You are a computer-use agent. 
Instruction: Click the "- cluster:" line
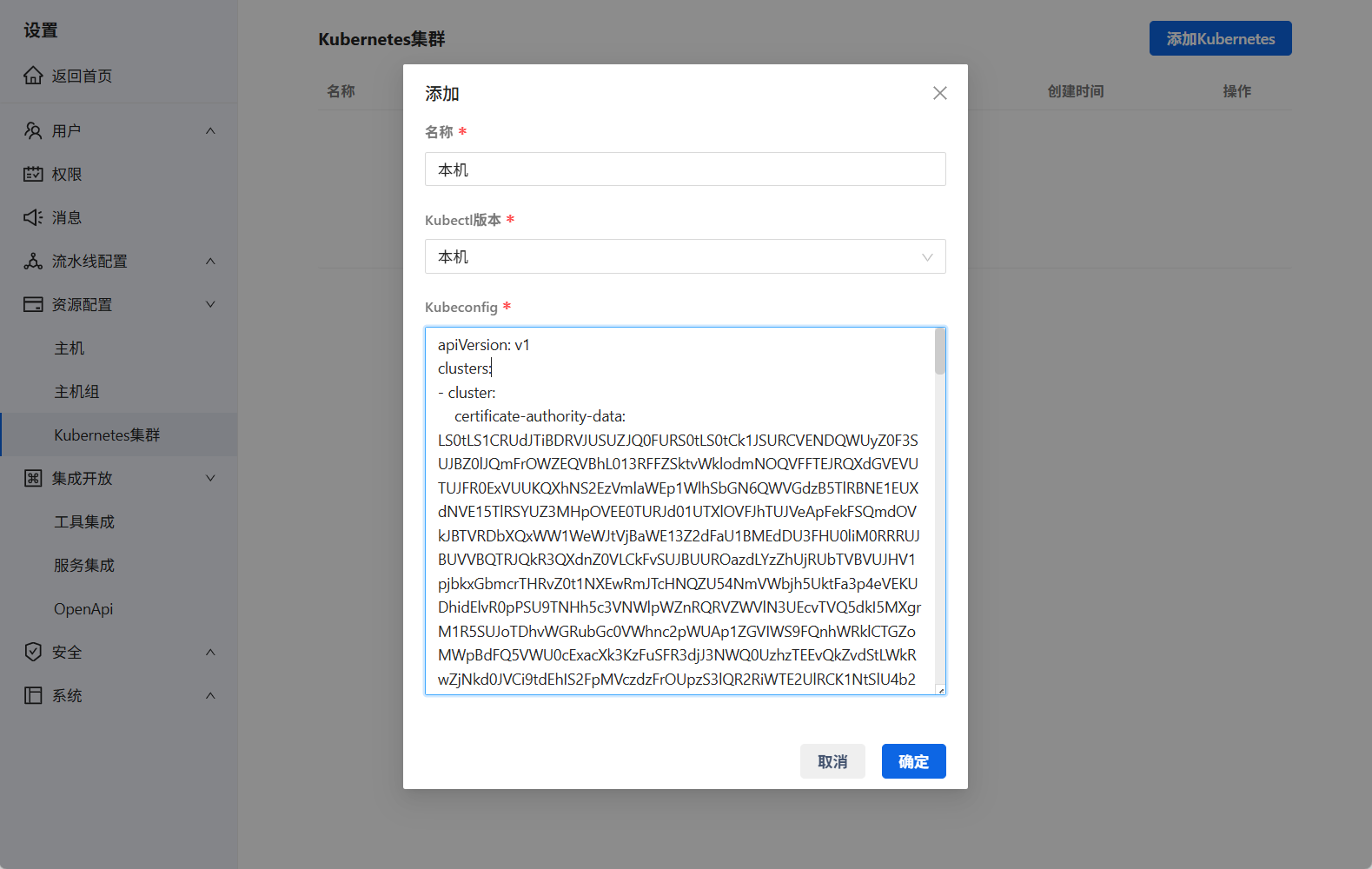point(467,393)
